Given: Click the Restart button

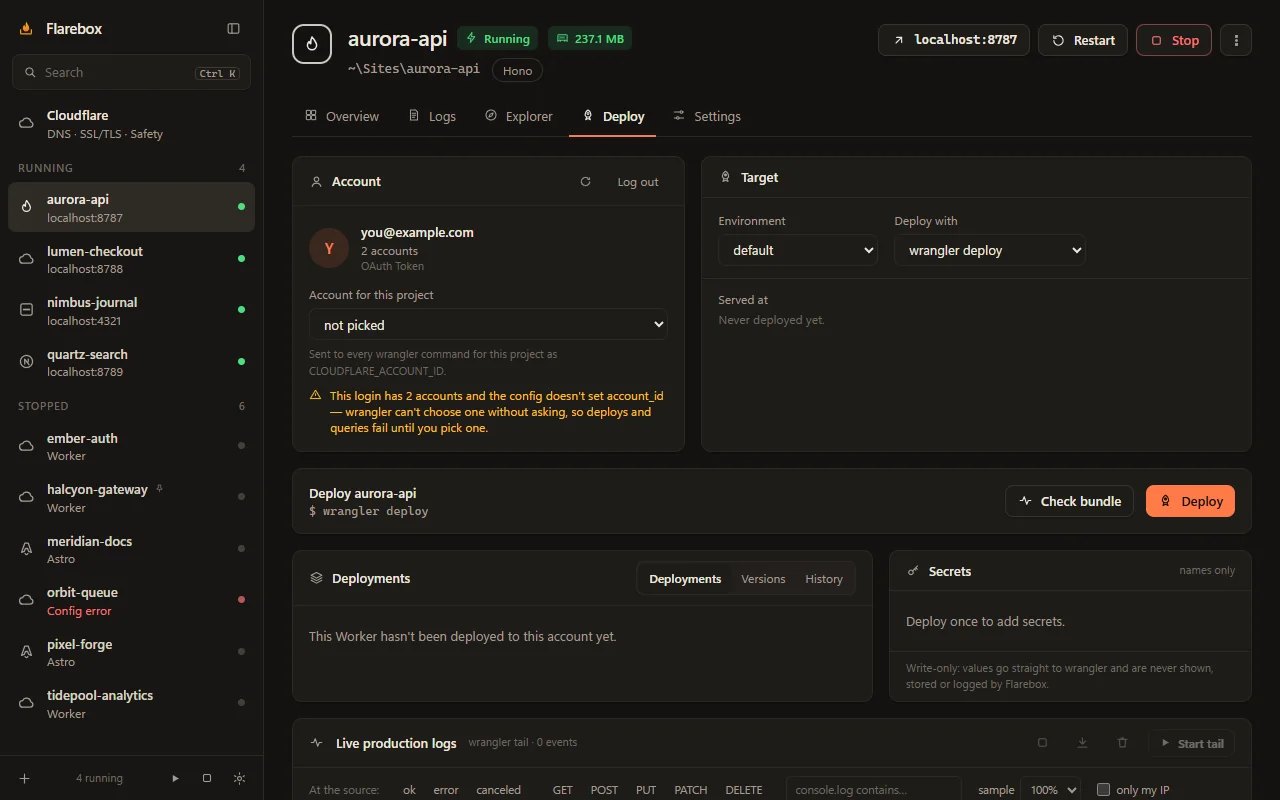Looking at the screenshot, I should point(1083,40).
